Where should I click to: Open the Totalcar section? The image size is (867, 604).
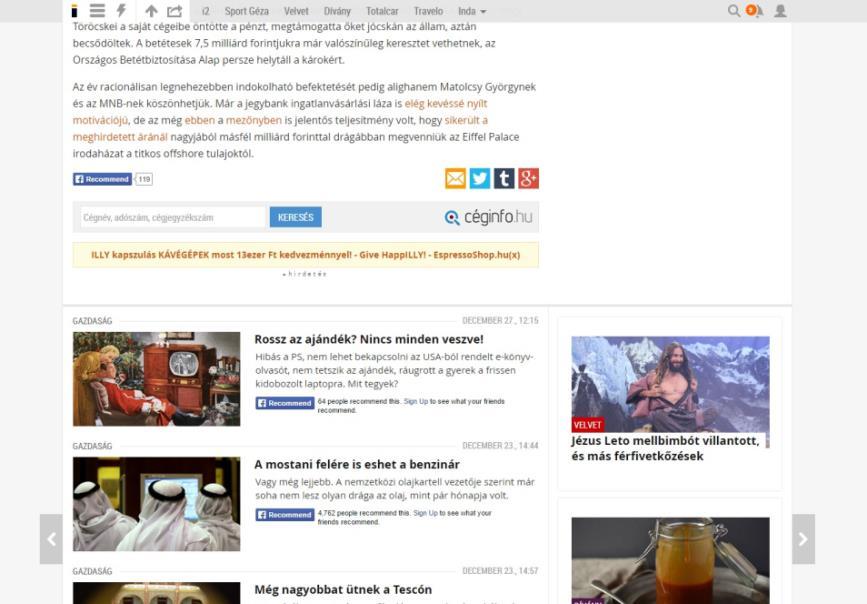[382, 11]
